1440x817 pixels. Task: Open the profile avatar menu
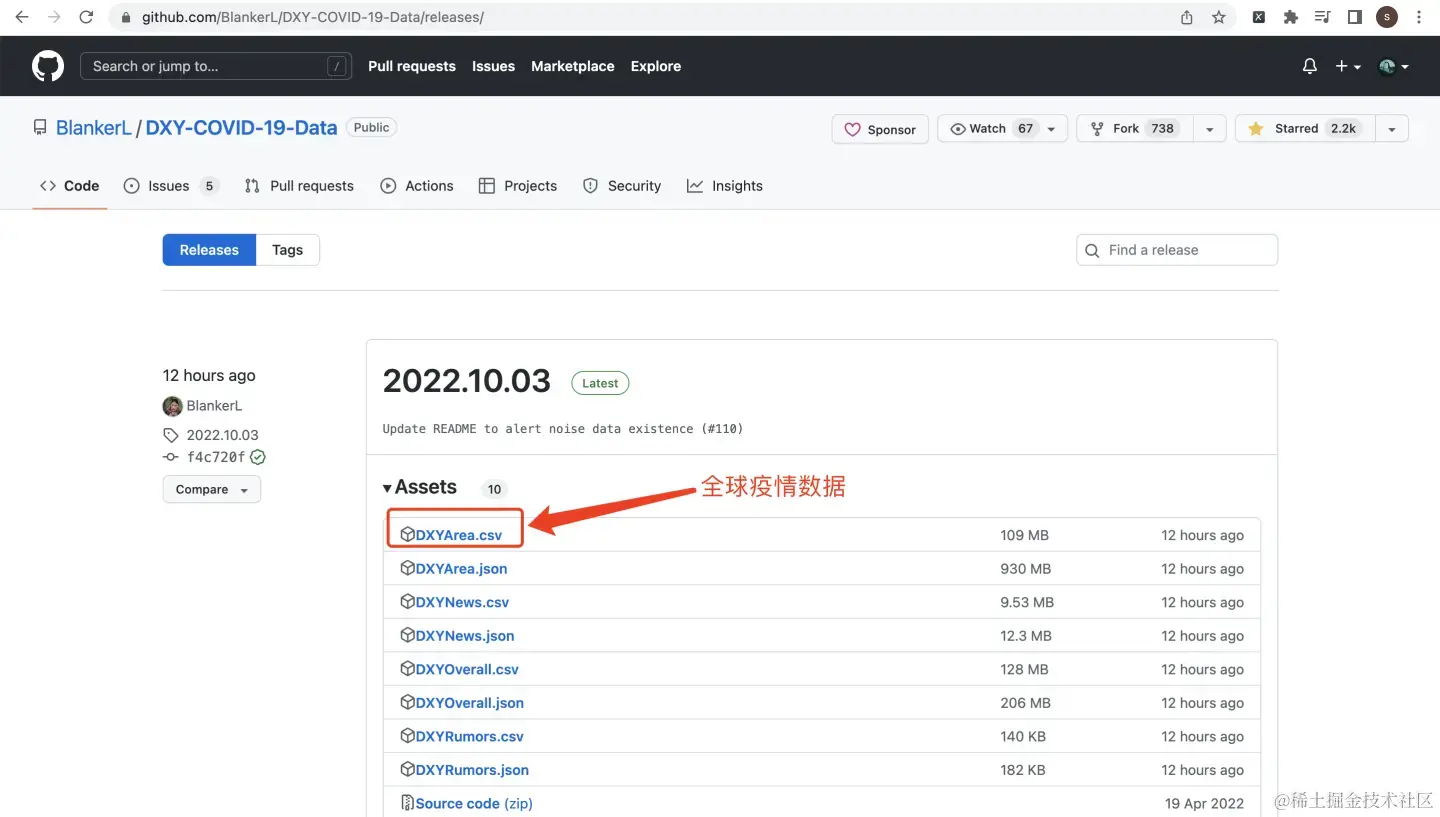(x=1388, y=66)
